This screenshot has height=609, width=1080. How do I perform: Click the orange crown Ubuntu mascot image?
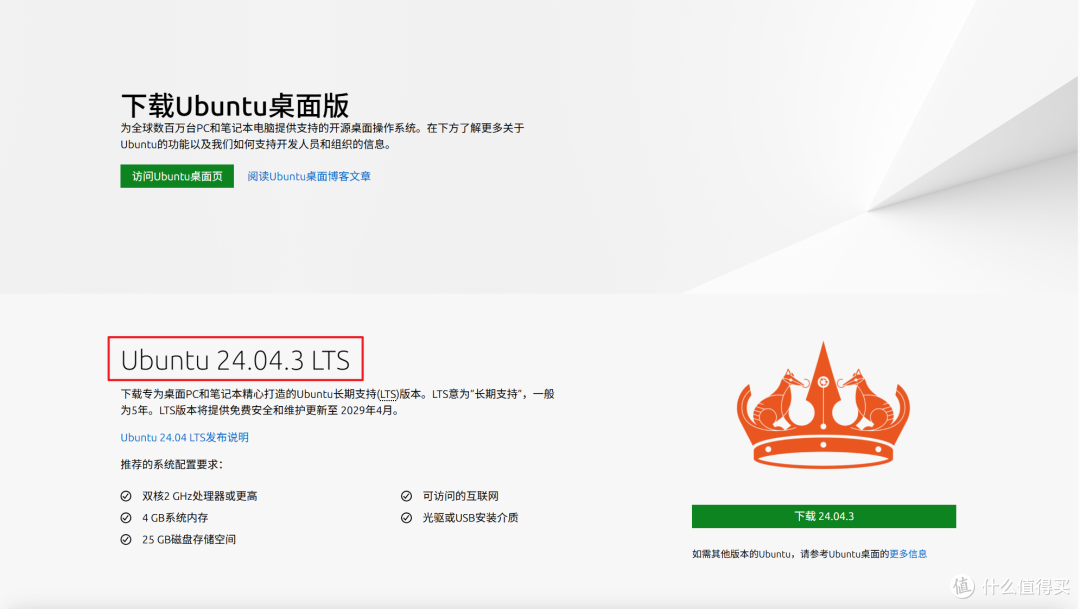tap(823, 406)
